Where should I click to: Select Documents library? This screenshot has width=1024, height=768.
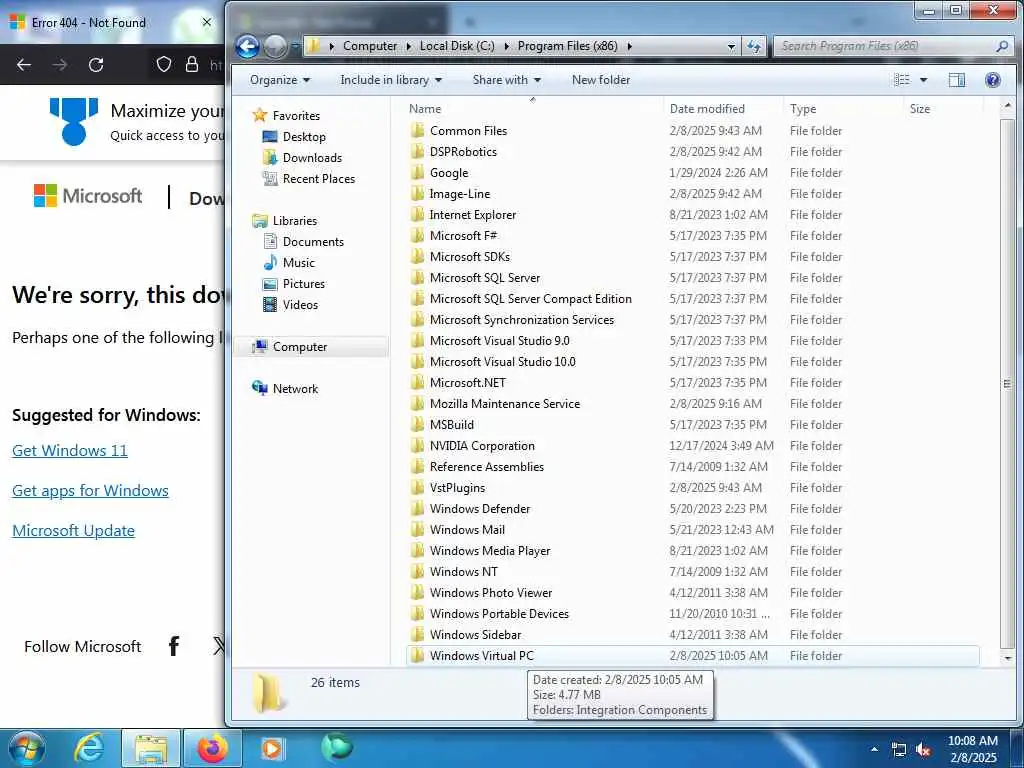[x=313, y=242]
